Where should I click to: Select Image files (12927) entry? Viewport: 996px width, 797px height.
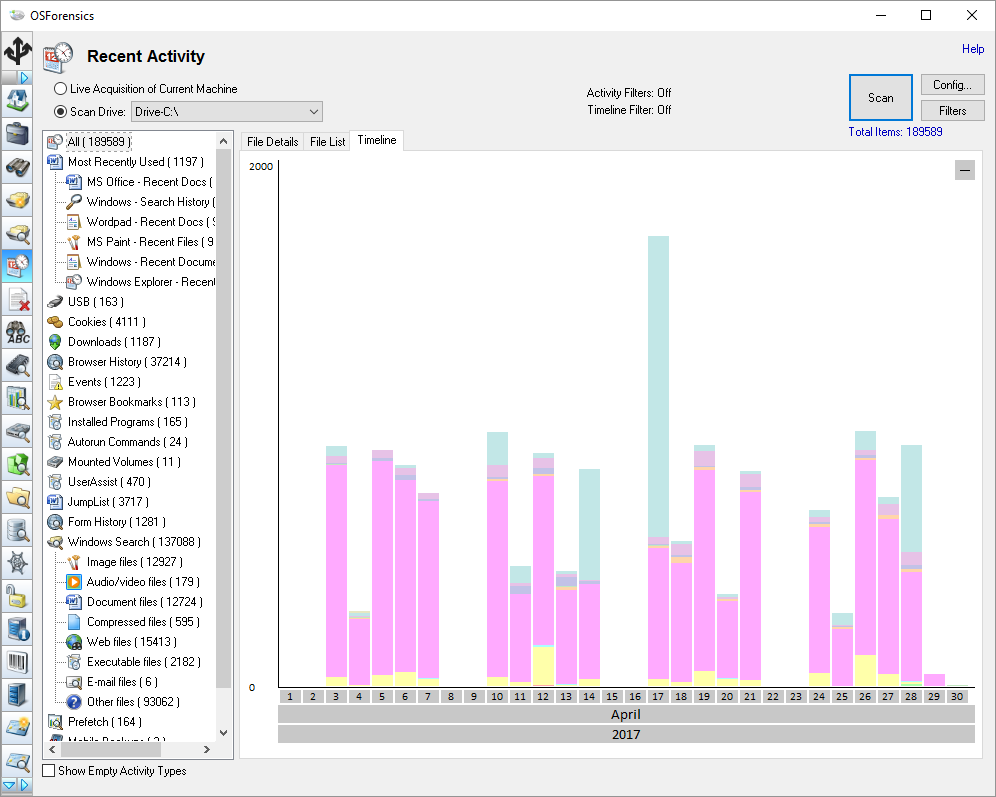(135, 562)
